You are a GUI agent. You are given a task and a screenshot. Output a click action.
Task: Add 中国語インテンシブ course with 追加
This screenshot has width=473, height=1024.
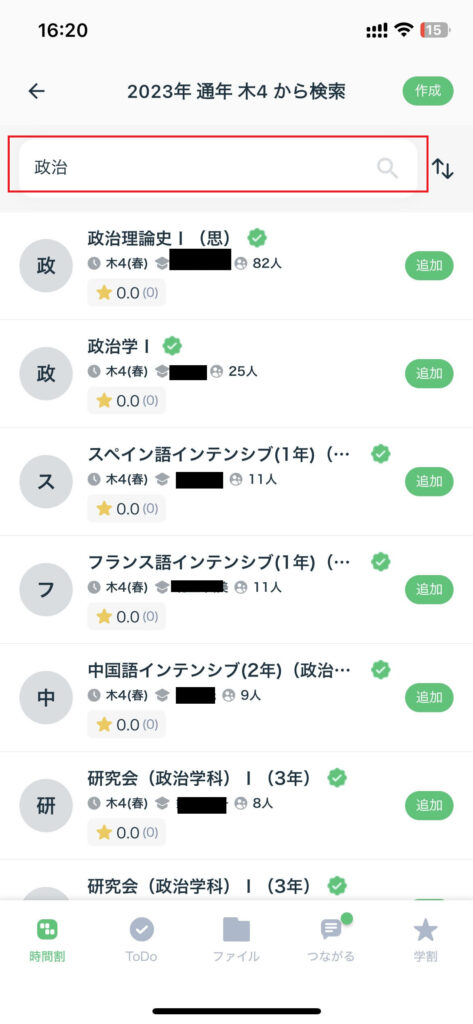[x=429, y=697]
